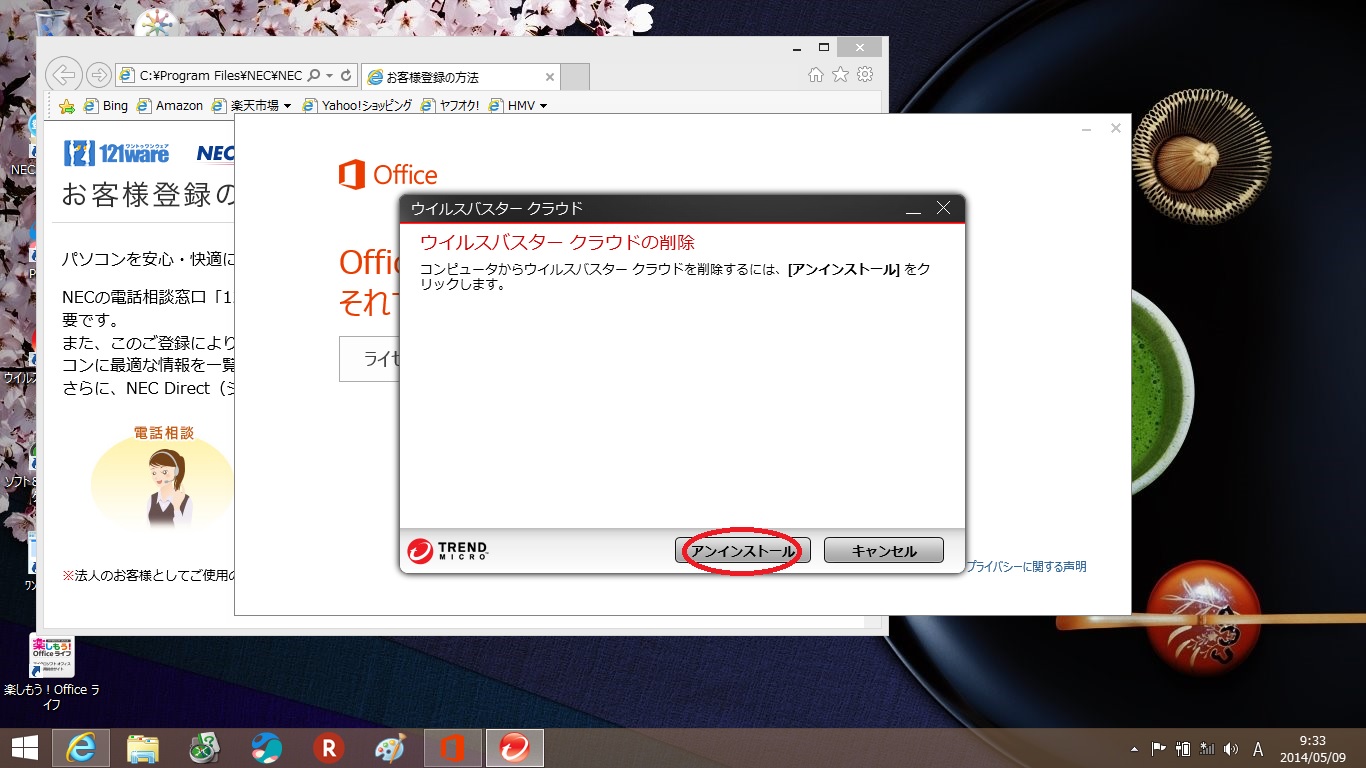Open the IE tools gear menu
The width and height of the screenshot is (1366, 768).
coord(865,75)
